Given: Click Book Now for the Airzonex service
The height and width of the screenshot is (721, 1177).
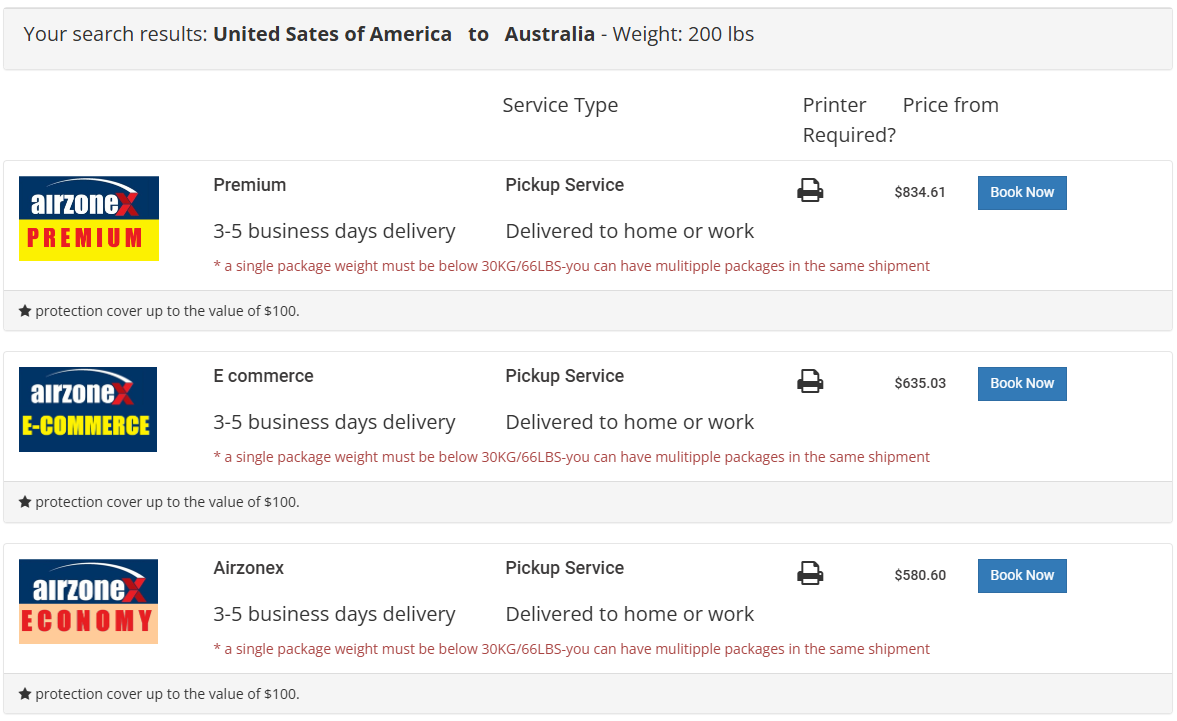Looking at the screenshot, I should tap(1021, 575).
